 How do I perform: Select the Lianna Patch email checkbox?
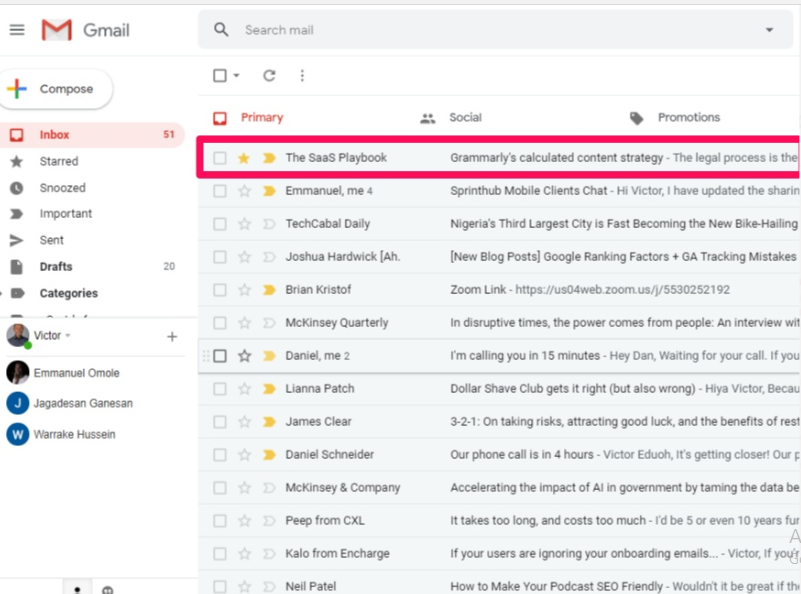220,389
